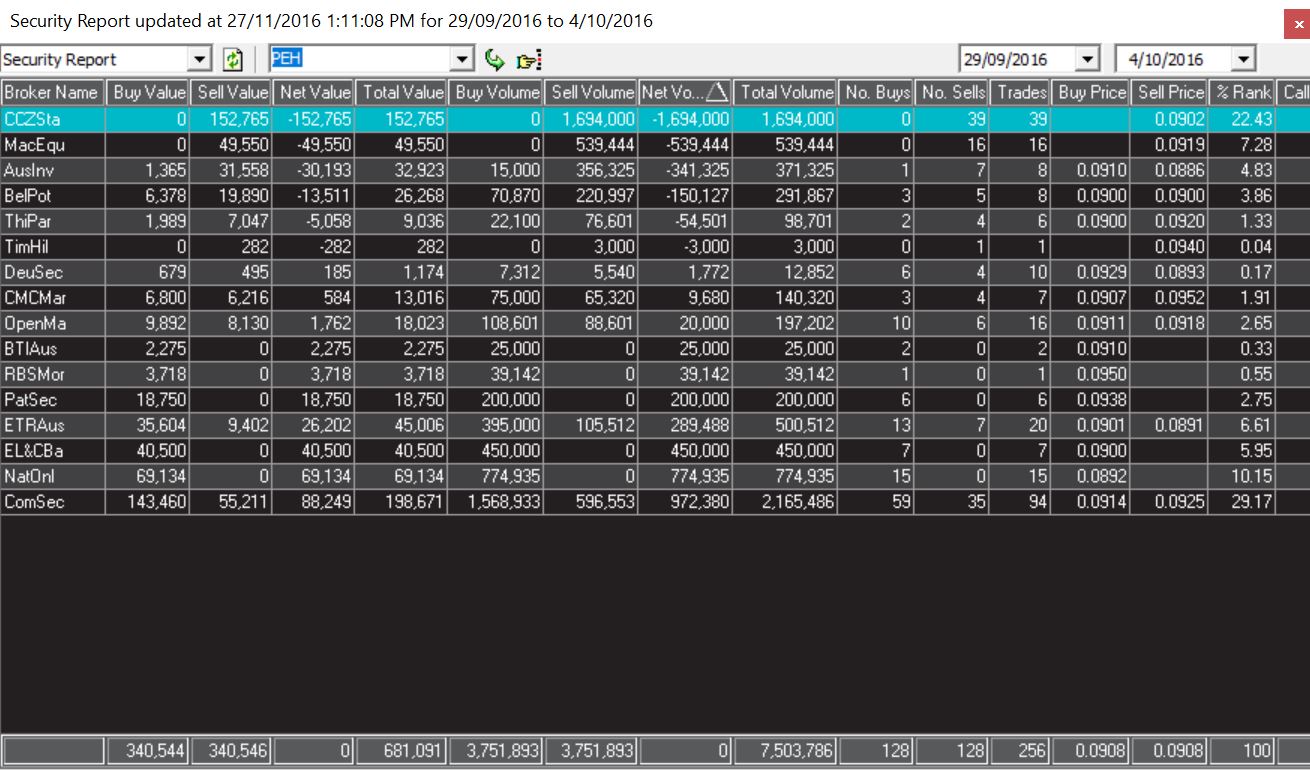Viewport: 1310px width, 770px height.
Task: Click trades total footer 256
Action: click(x=1032, y=750)
